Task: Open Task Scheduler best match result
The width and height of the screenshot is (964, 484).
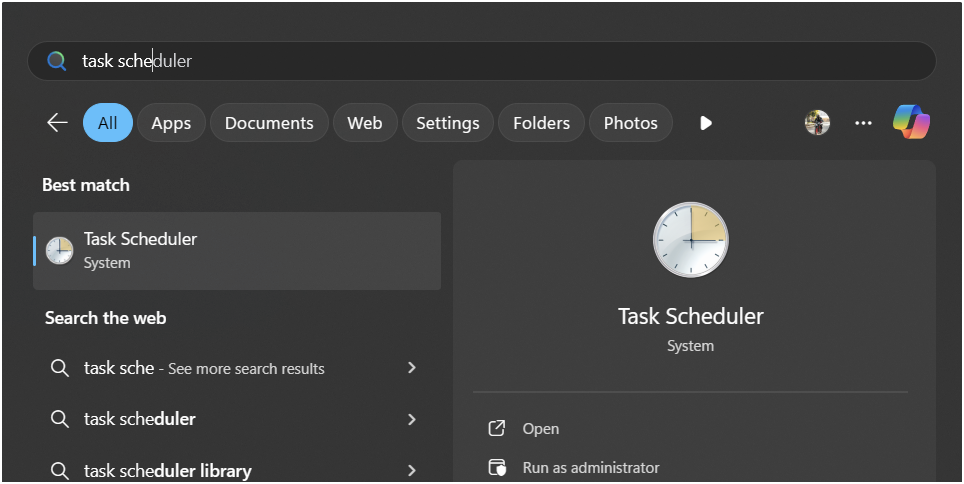Action: (x=237, y=250)
